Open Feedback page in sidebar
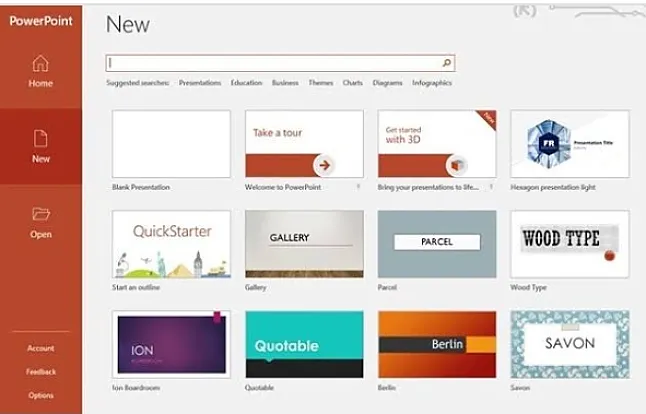 (x=41, y=372)
